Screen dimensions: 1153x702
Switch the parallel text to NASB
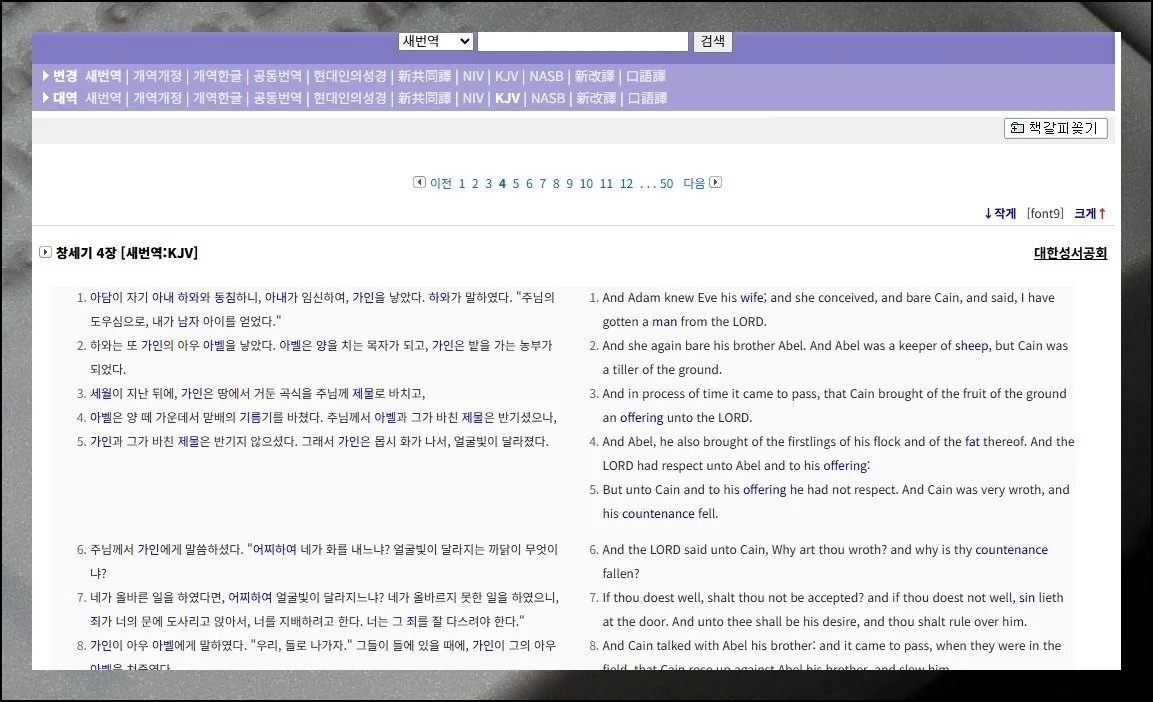(548, 97)
